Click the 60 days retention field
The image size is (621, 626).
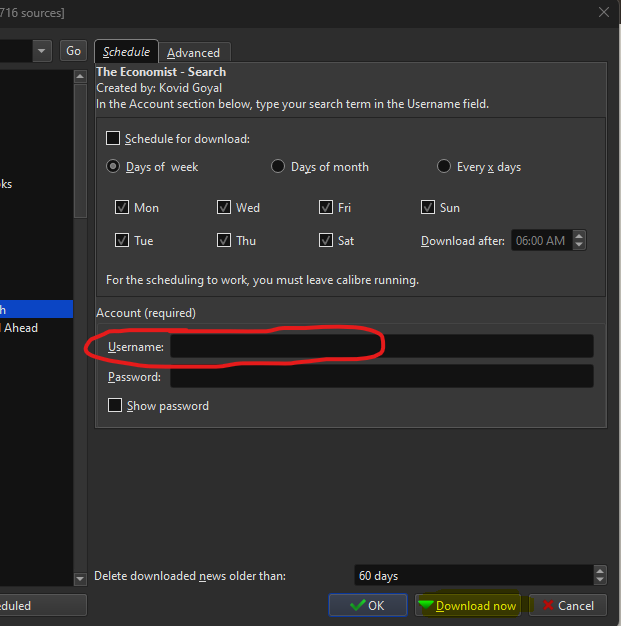[x=474, y=575]
